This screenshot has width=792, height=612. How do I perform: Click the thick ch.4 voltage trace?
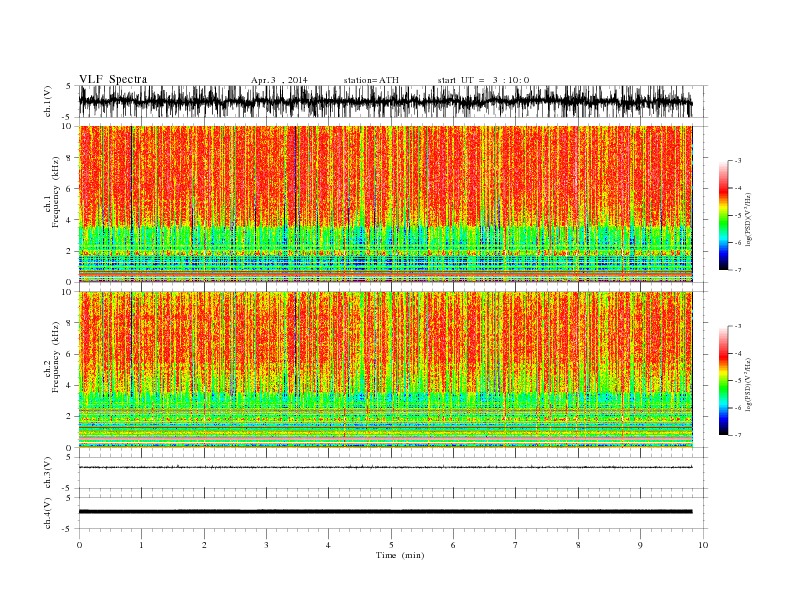coord(385,512)
